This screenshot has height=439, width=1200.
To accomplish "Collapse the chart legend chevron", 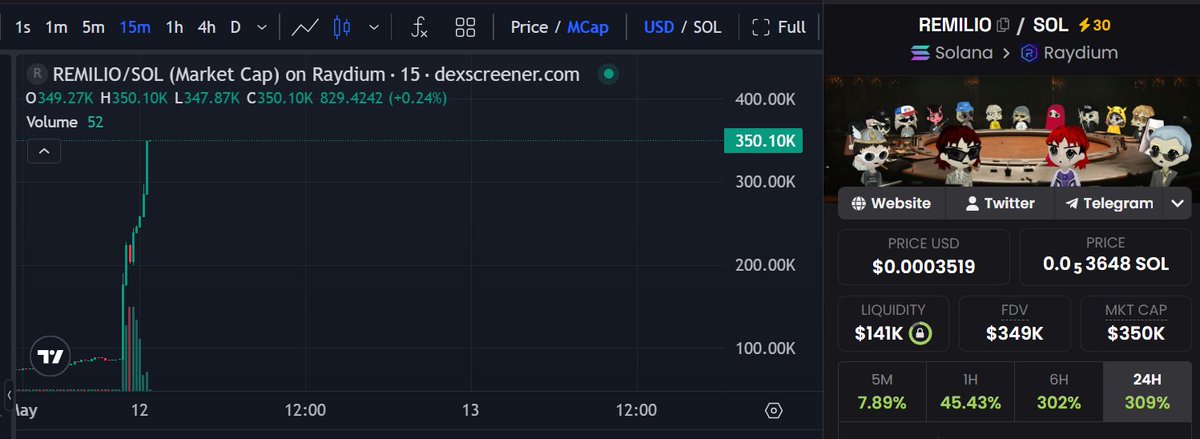I will tap(45, 151).
